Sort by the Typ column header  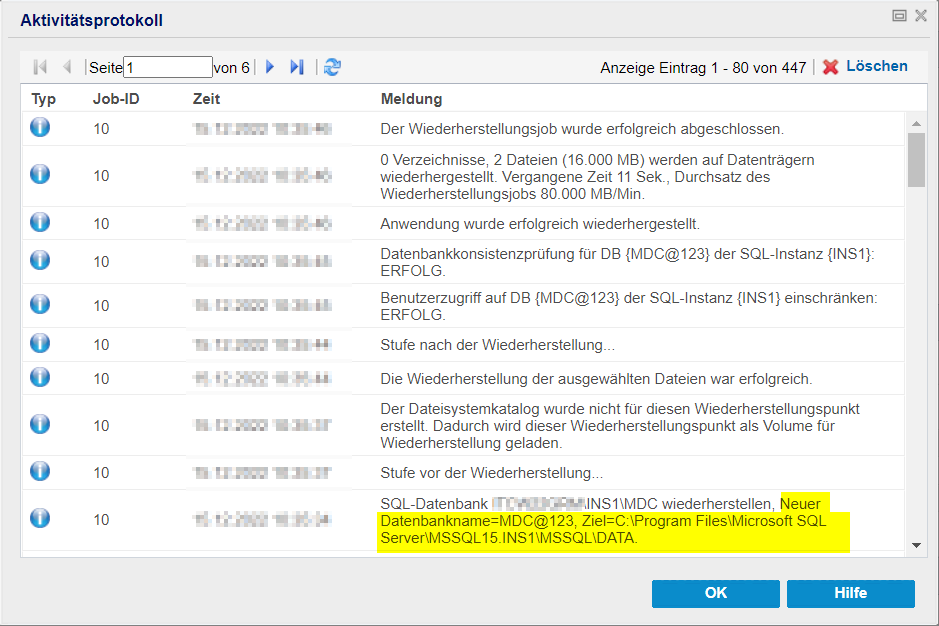[x=44, y=99]
